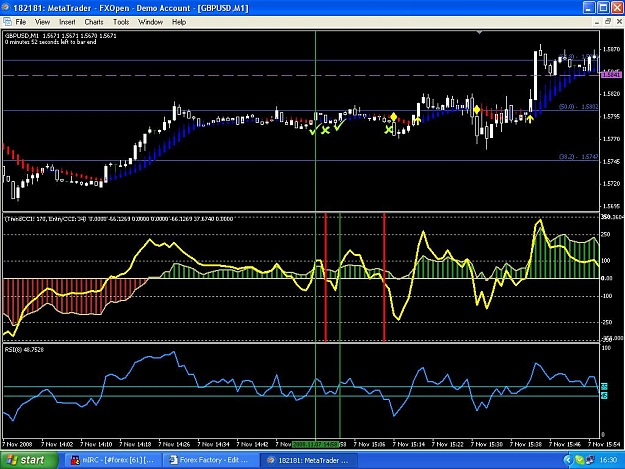
Task: Click the green Skype tray icon
Action: click(580, 460)
